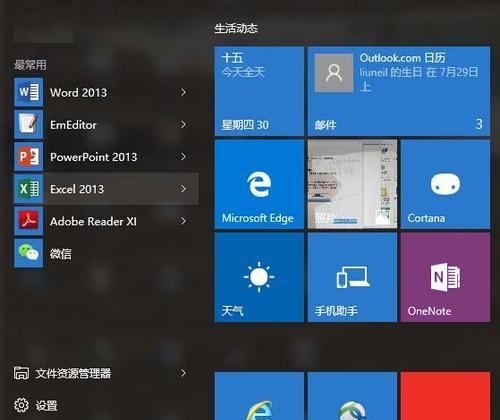The width and height of the screenshot is (500, 420).
Task: Expand the Excel 2013 jump list arrow
Action: point(183,189)
